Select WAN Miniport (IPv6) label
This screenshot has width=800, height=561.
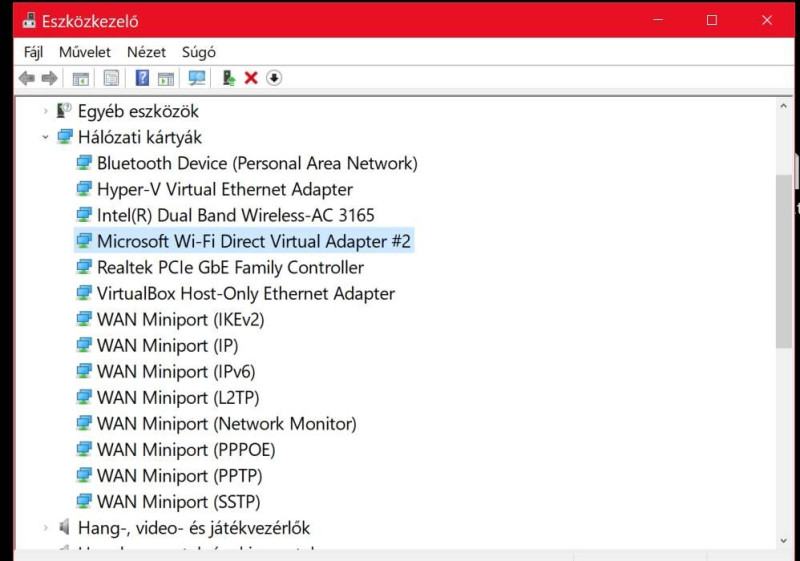point(176,371)
